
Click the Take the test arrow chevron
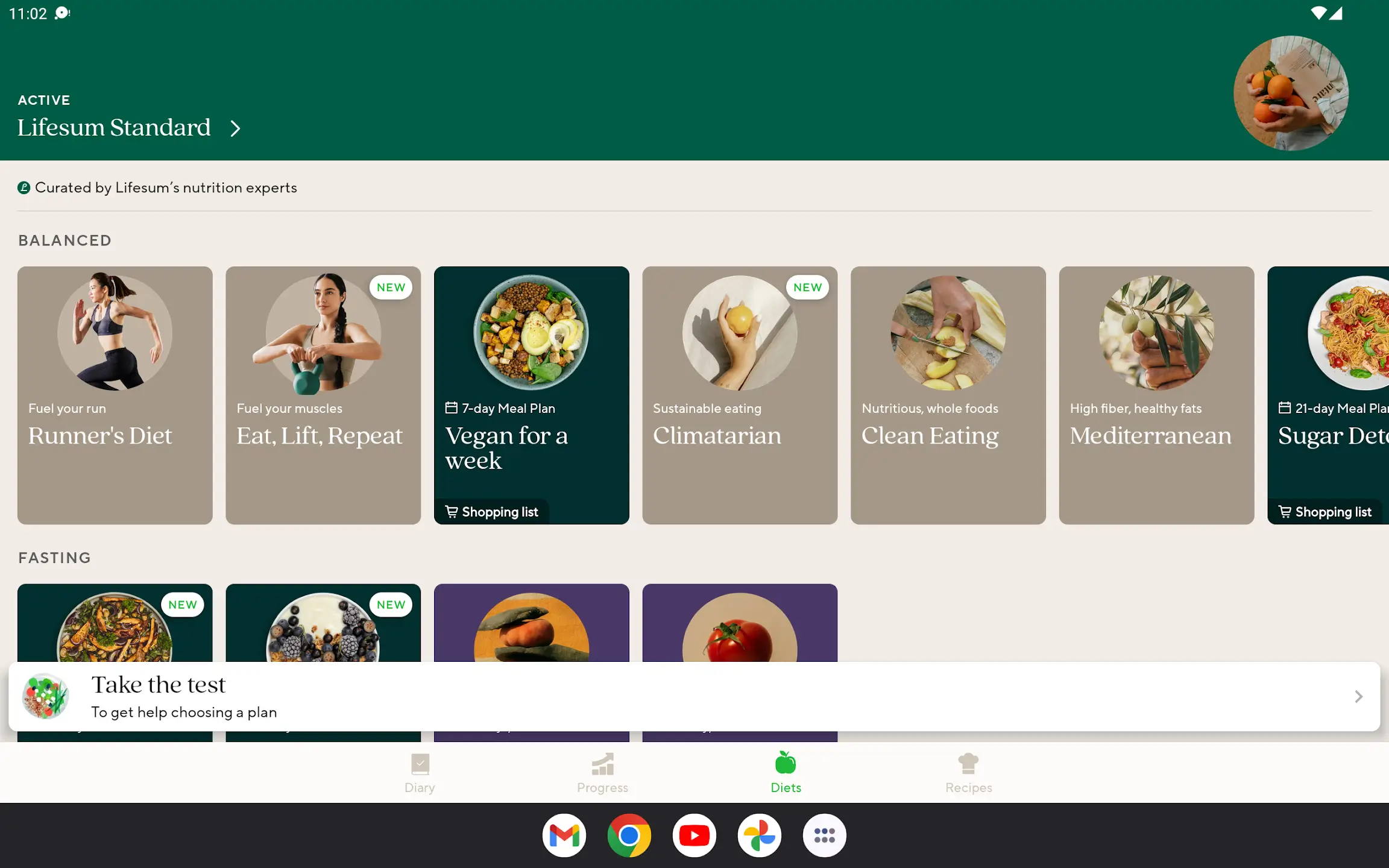[1358, 697]
